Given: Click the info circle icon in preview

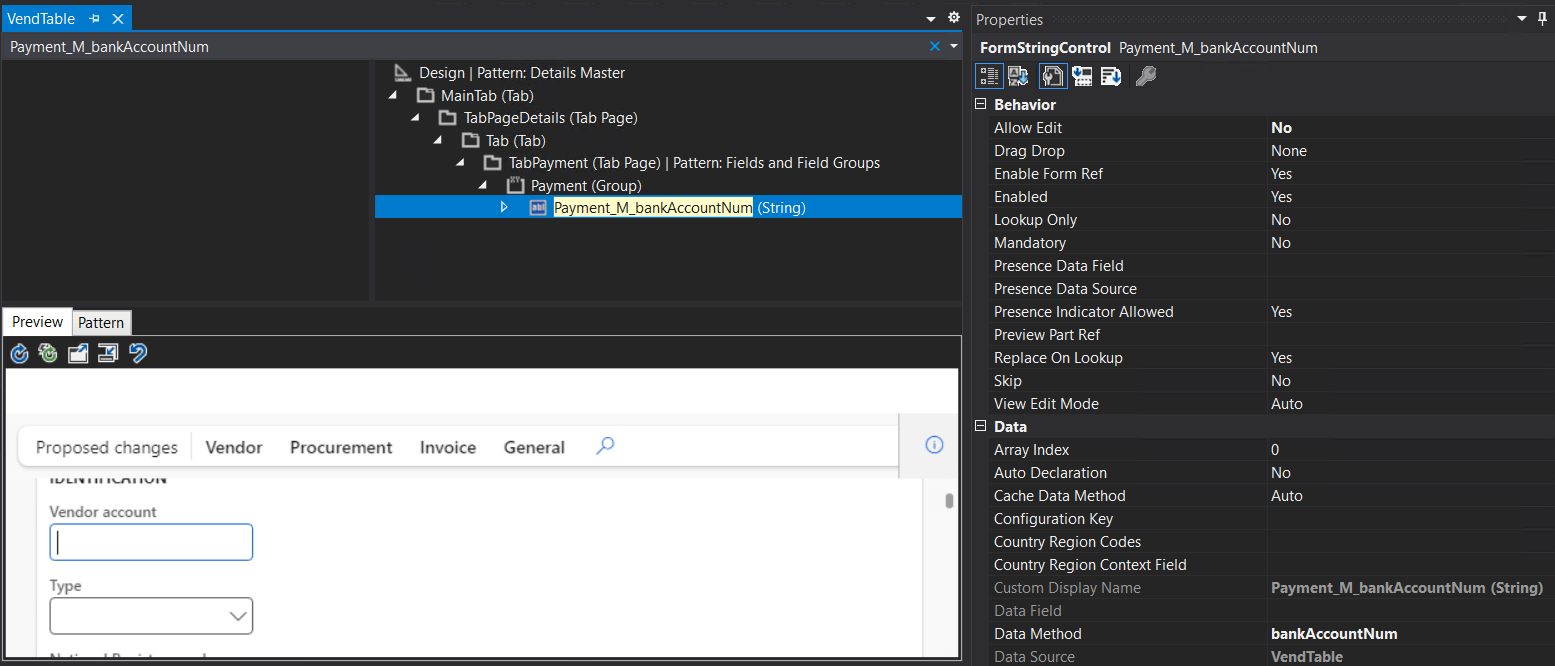Looking at the screenshot, I should click(934, 445).
